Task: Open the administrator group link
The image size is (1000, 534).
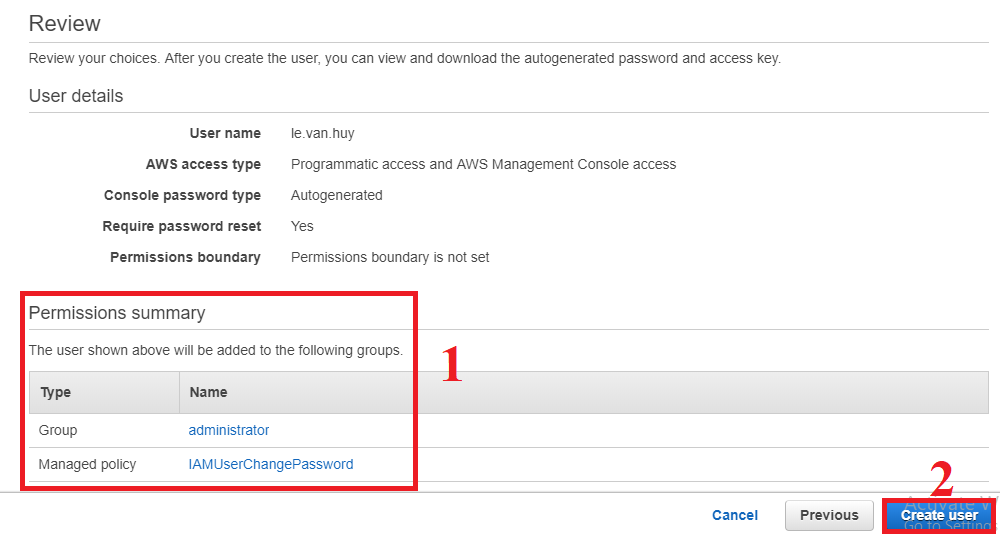Action: click(x=229, y=430)
